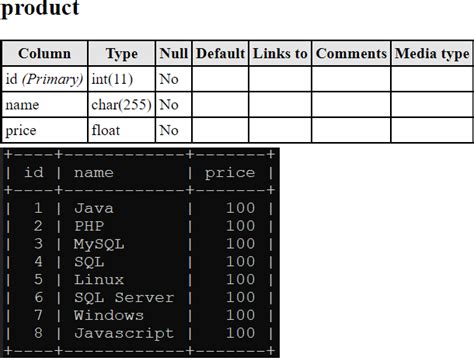Image resolution: width=474 pixels, height=361 pixels.
Task: Click the Type header cell
Action: point(122,53)
